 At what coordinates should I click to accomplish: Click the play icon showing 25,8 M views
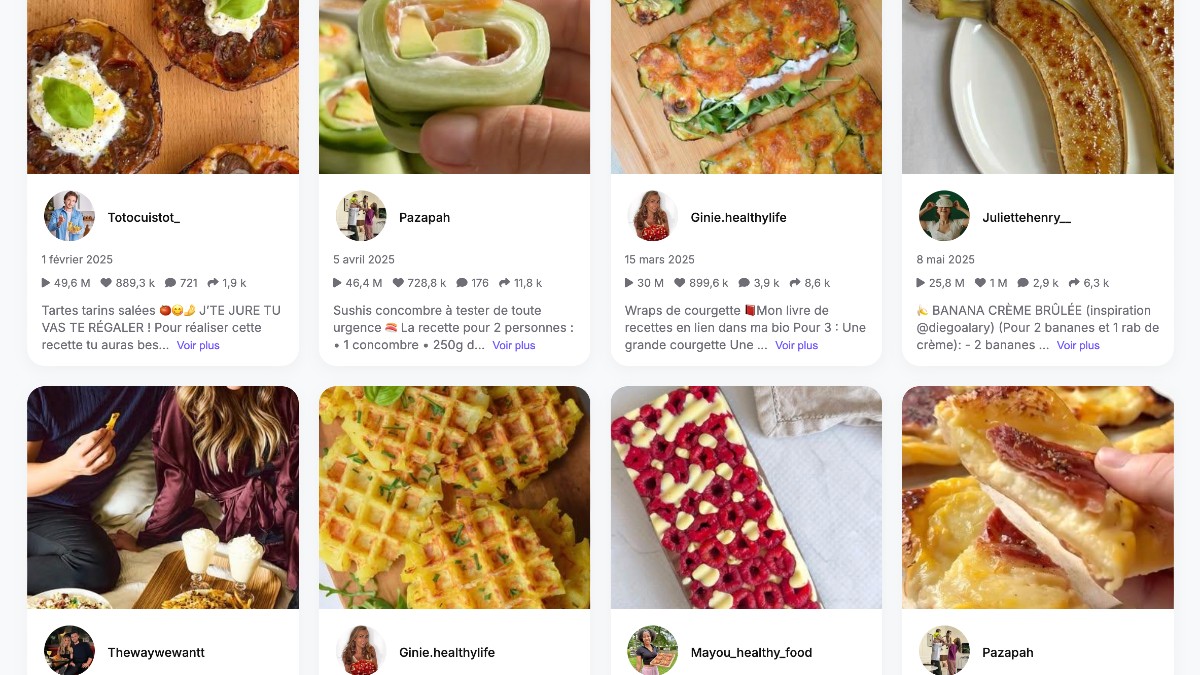pos(922,282)
